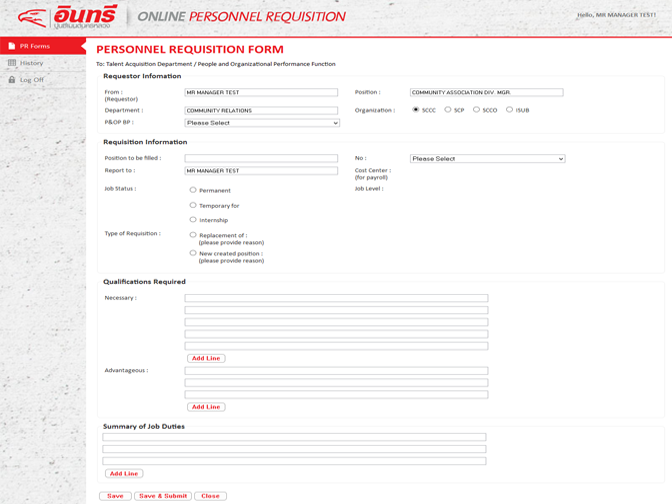
Task: Select SCCO organization radio button
Action: [x=476, y=110]
